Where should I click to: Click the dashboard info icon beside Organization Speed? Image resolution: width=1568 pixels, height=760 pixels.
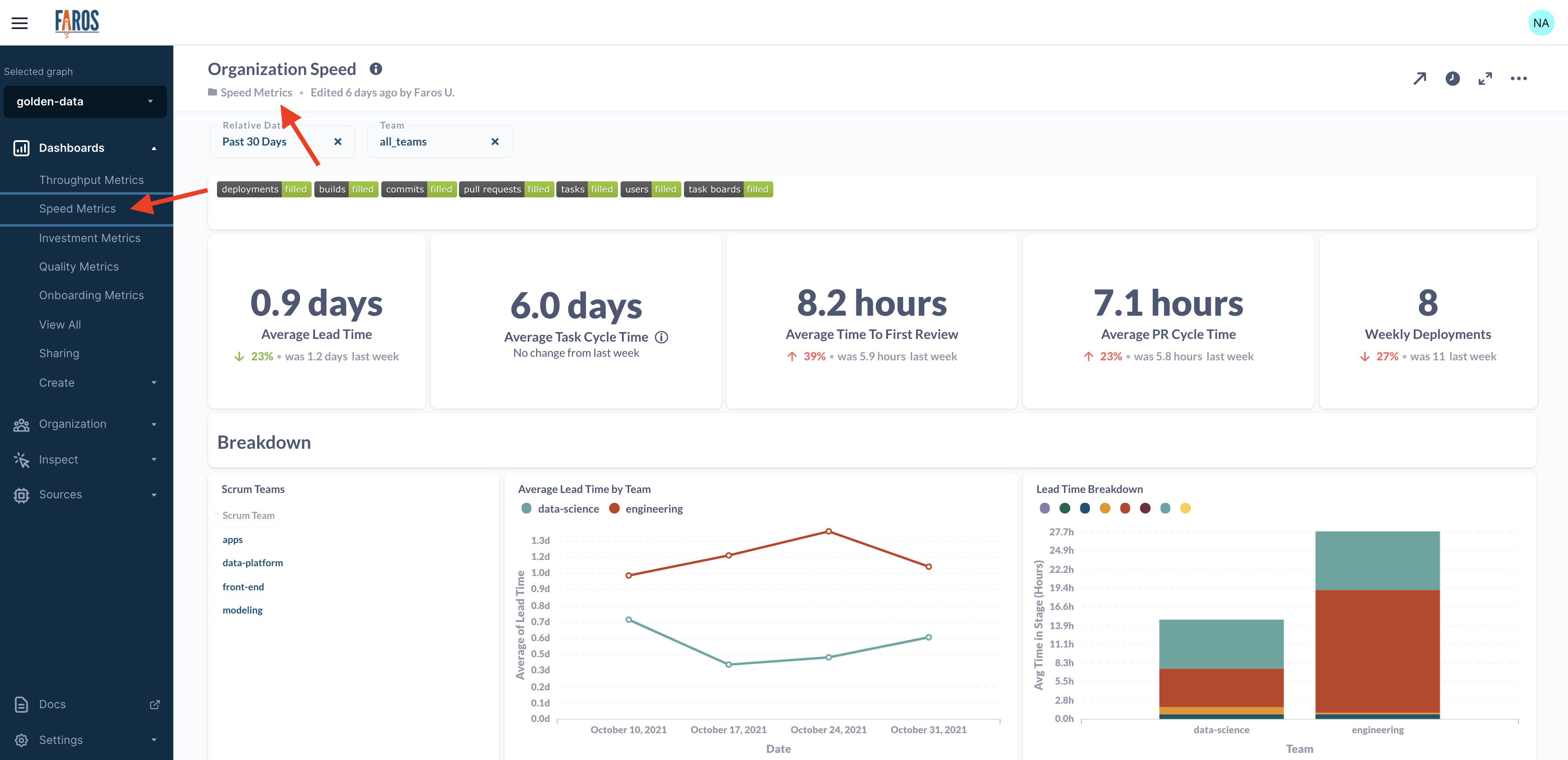[x=375, y=69]
